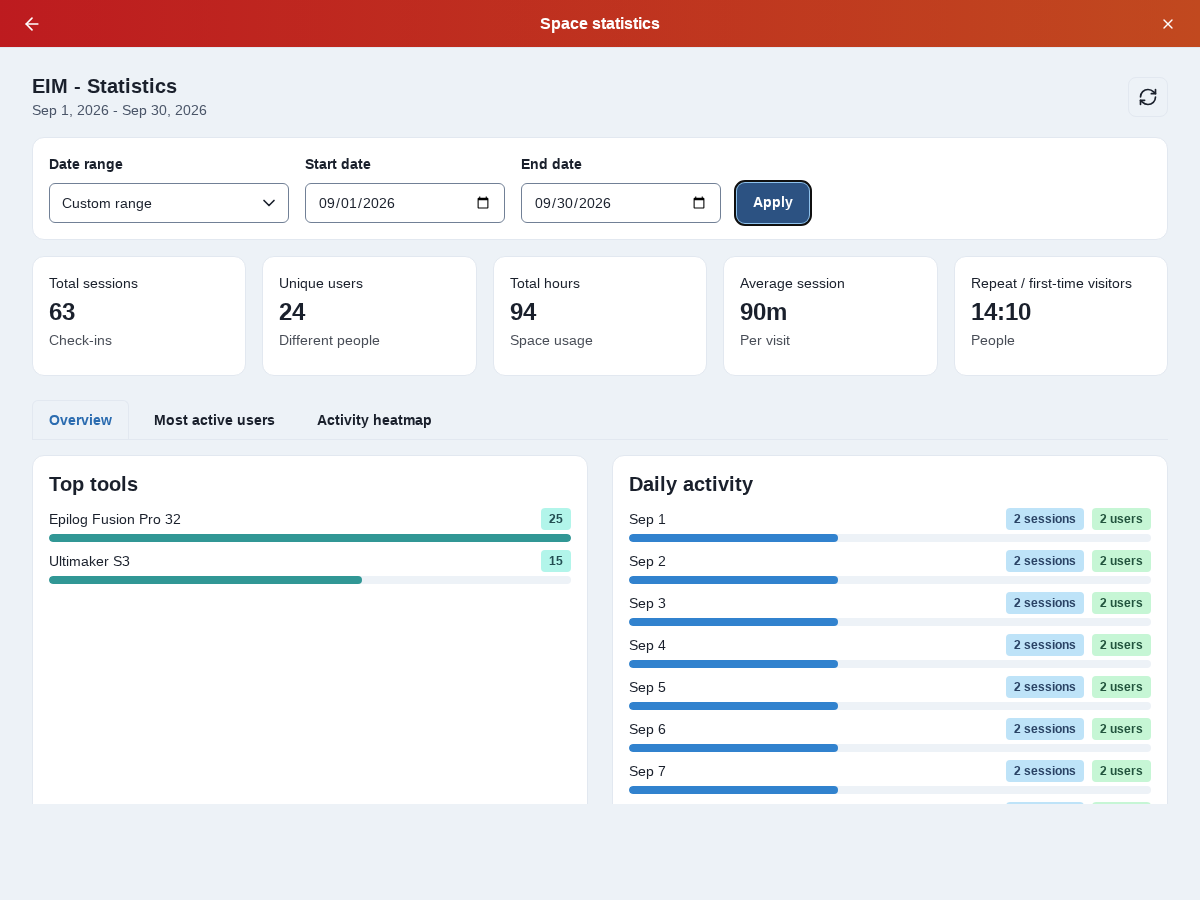This screenshot has width=1200, height=900.
Task: Click the Sep 6 activity bar
Action: coord(890,748)
